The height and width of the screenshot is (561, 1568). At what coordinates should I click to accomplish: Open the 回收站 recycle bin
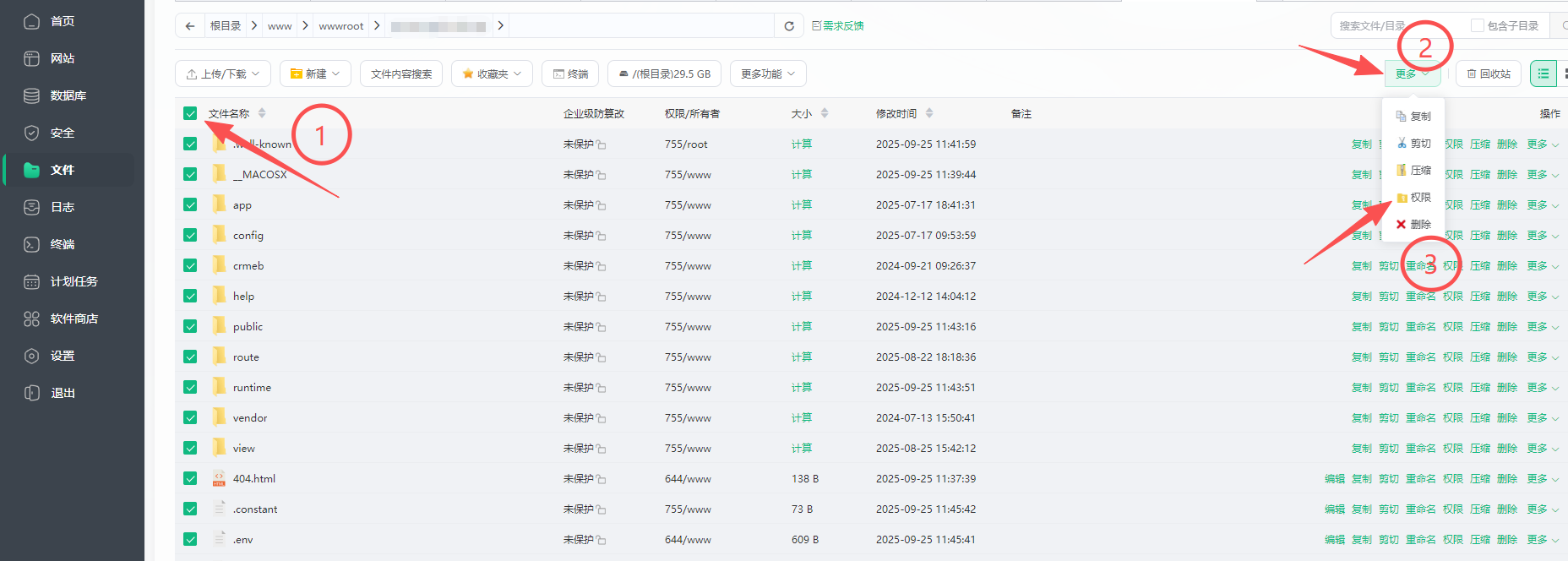pos(1489,74)
